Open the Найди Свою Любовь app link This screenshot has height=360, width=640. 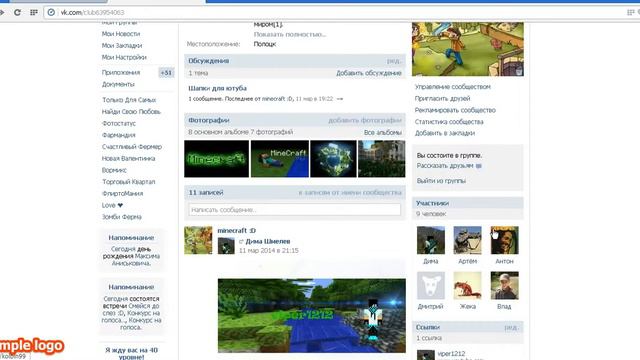131,112
